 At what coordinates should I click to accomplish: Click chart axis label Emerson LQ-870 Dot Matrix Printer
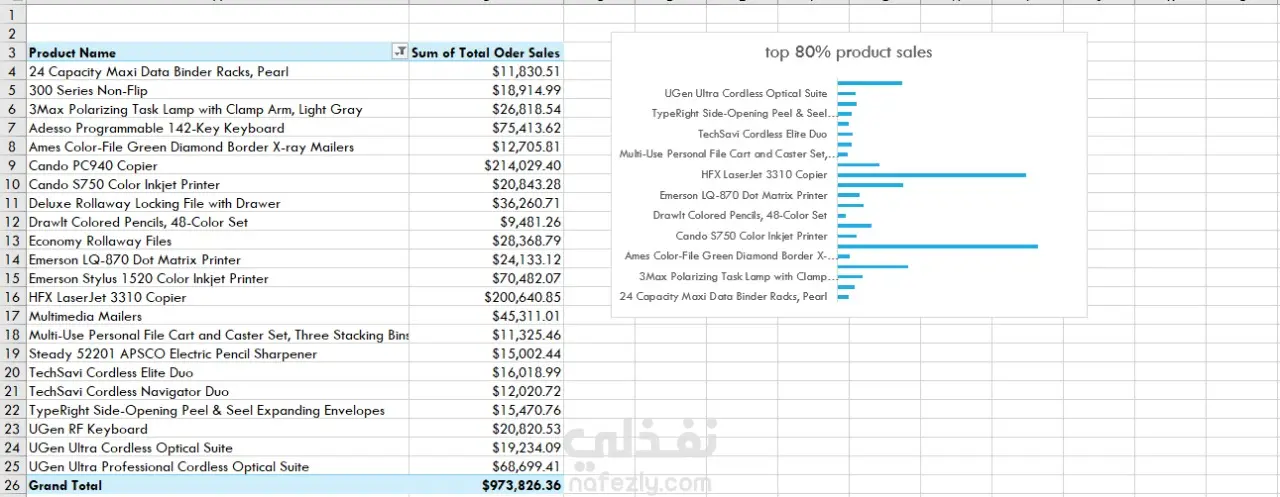(x=743, y=195)
